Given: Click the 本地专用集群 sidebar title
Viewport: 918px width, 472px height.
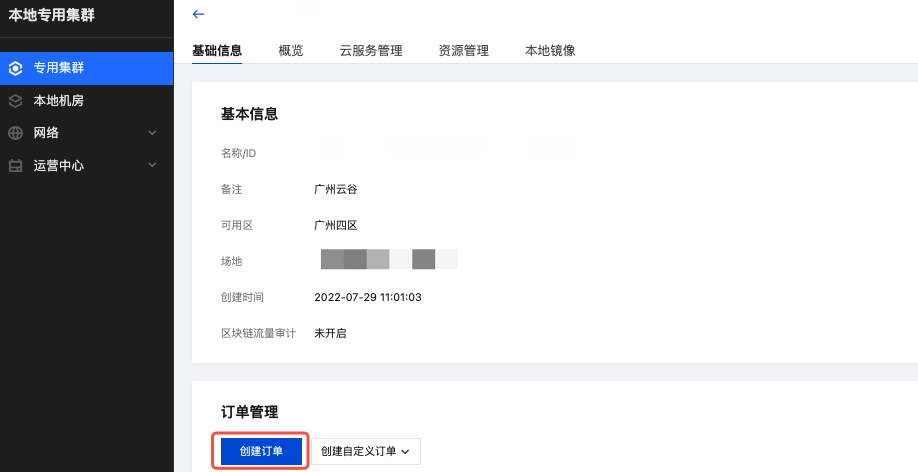Looking at the screenshot, I should pyautogui.click(x=52, y=15).
